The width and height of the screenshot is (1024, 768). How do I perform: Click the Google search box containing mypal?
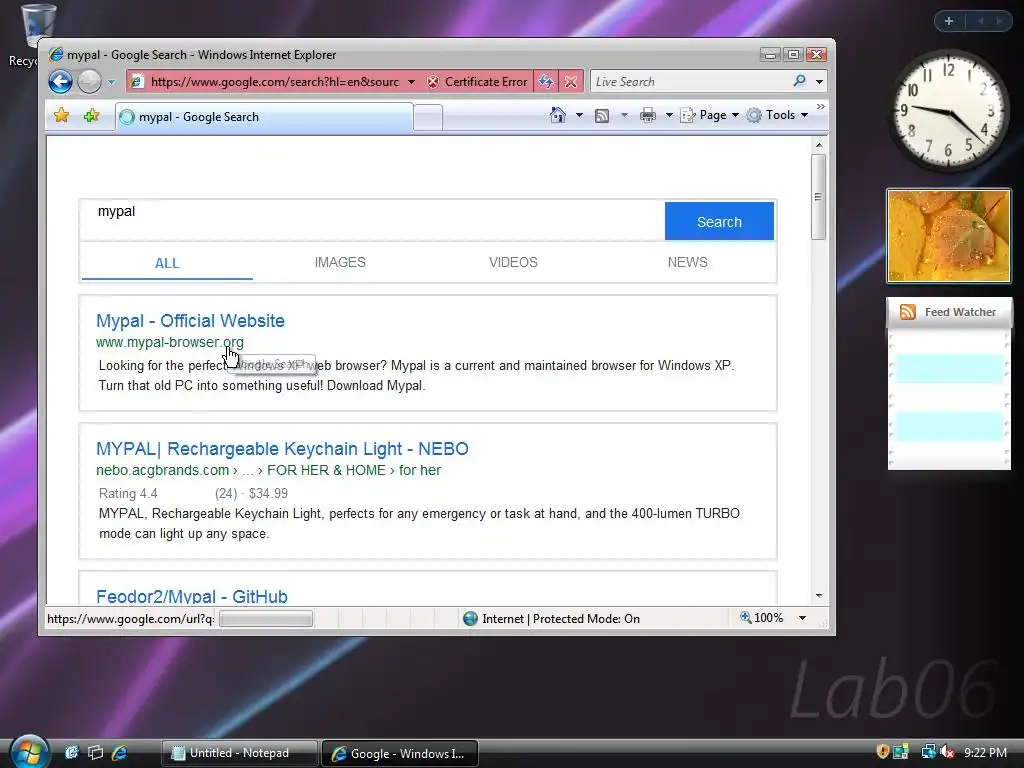tap(372, 221)
